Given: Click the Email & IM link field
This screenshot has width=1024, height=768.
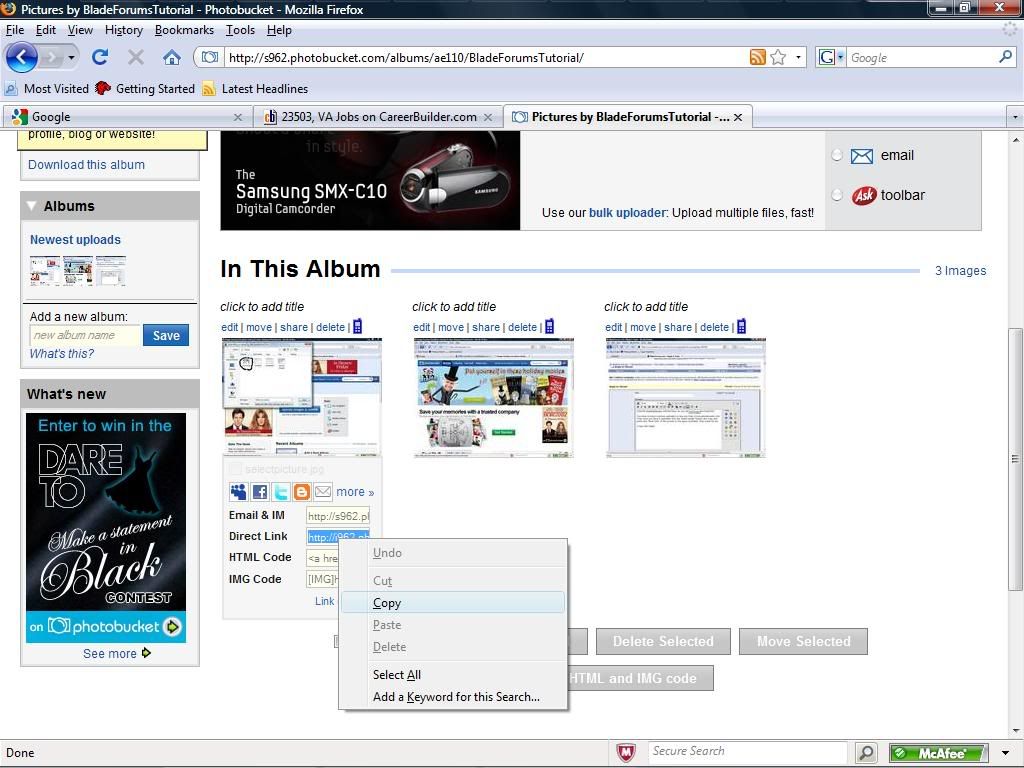Looking at the screenshot, I should pyautogui.click(x=338, y=515).
